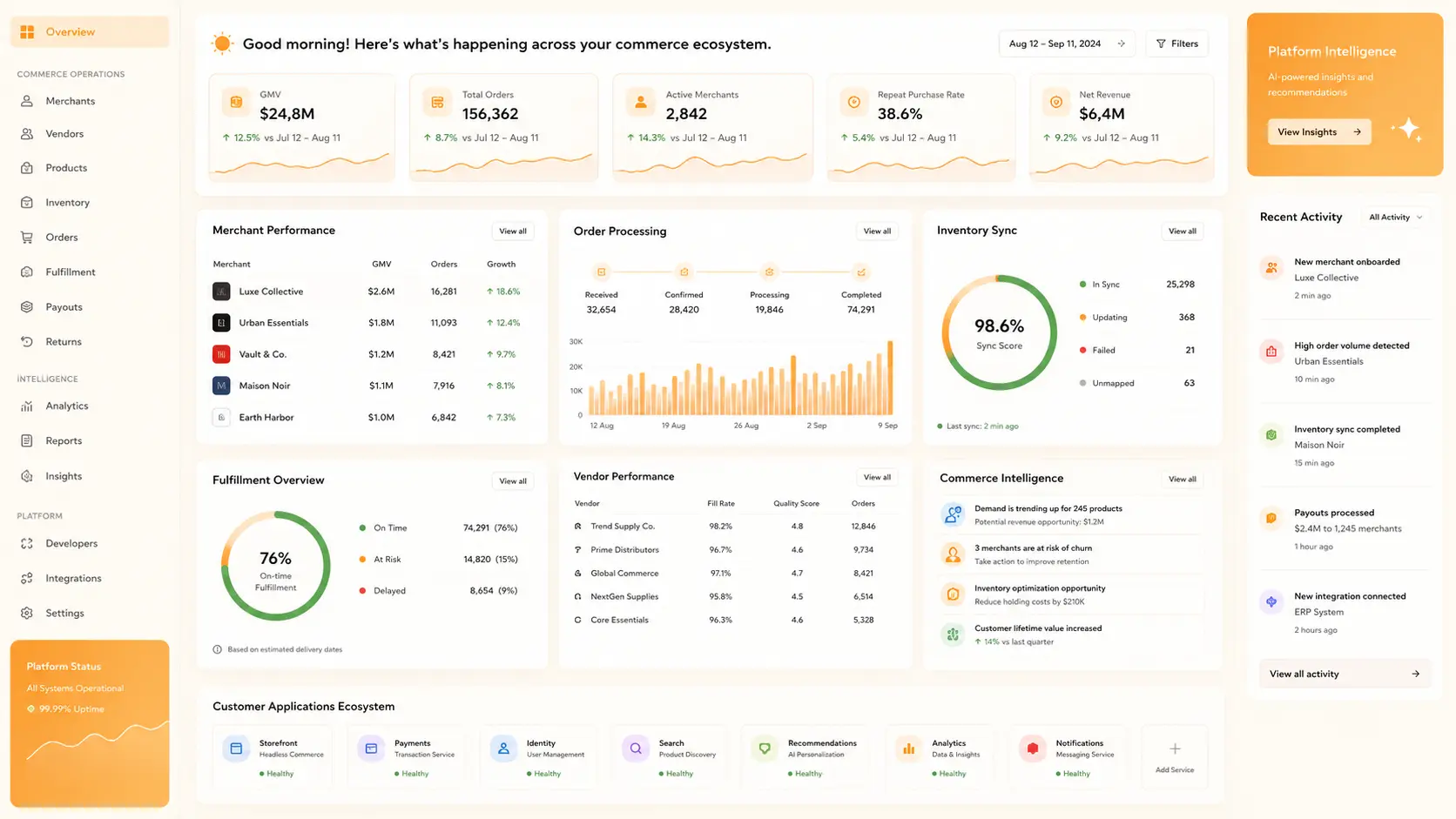Screen dimensions: 1456x819
Task: Click Trend Supply Co. vendor name
Action: click(x=623, y=527)
